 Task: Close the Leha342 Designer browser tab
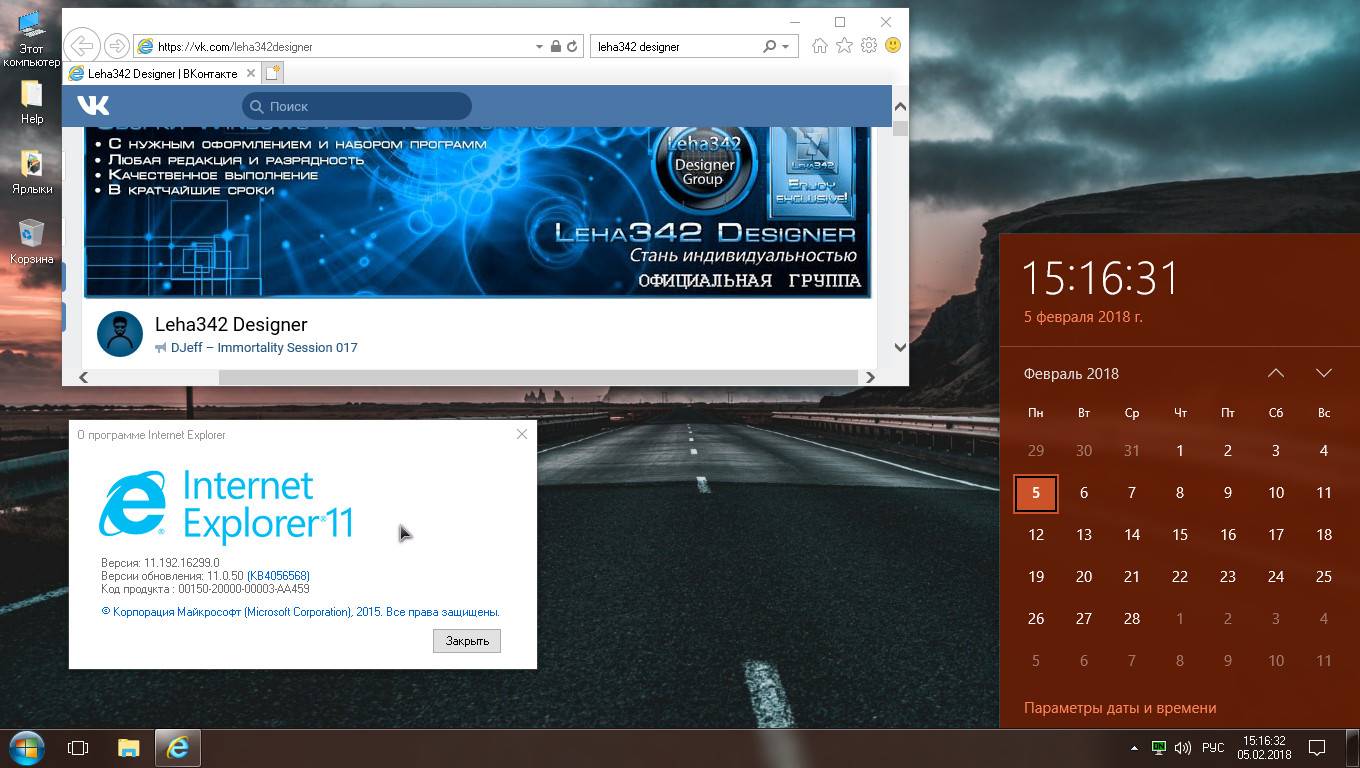(251, 73)
